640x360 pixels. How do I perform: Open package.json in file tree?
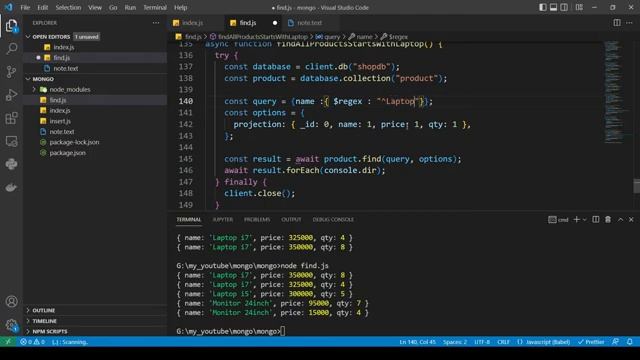tap(67, 153)
